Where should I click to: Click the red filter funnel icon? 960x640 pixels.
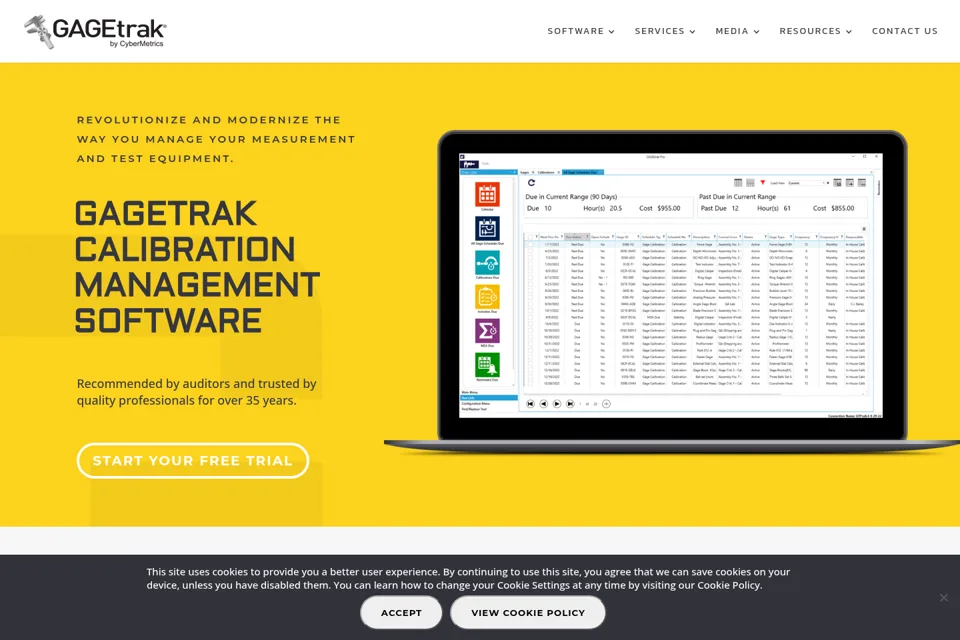coord(763,183)
